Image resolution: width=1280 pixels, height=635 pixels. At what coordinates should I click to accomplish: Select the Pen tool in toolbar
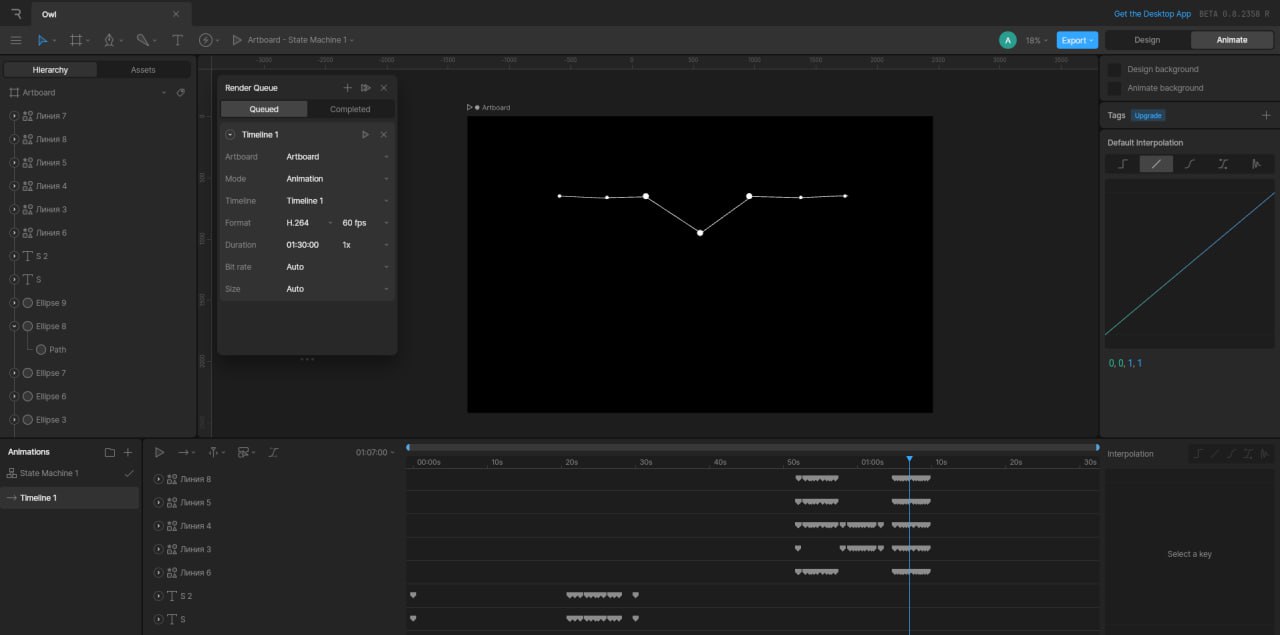[108, 40]
